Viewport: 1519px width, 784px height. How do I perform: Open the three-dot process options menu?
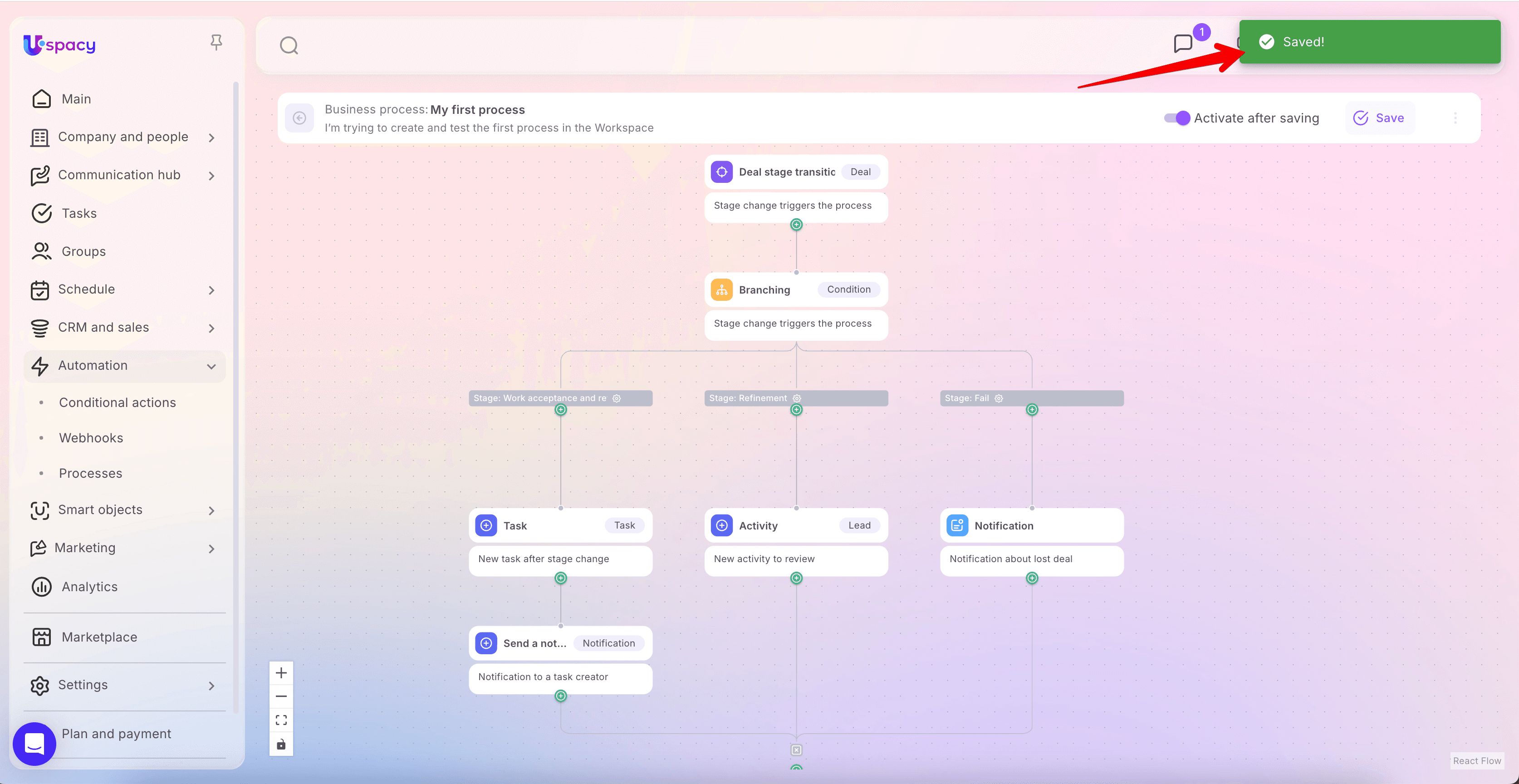[x=1455, y=118]
